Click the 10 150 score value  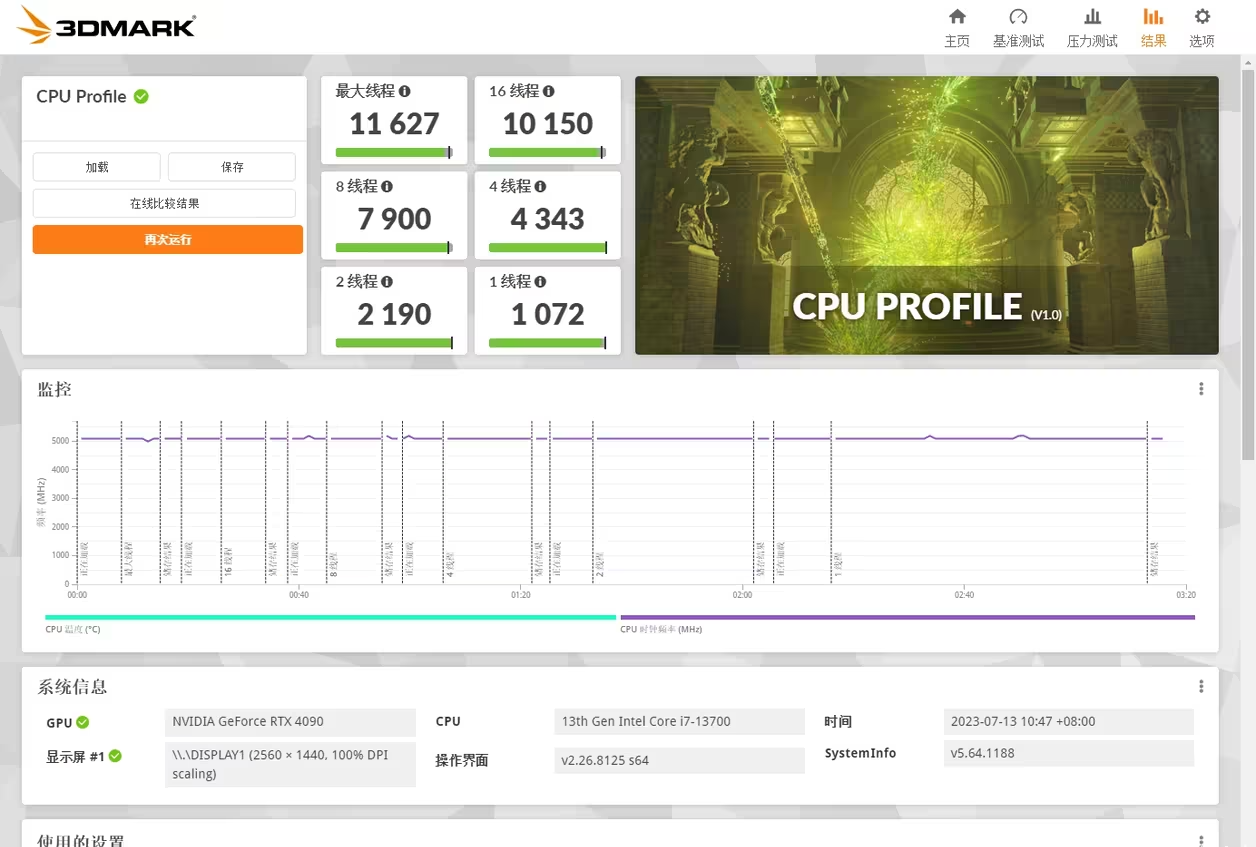click(x=548, y=124)
